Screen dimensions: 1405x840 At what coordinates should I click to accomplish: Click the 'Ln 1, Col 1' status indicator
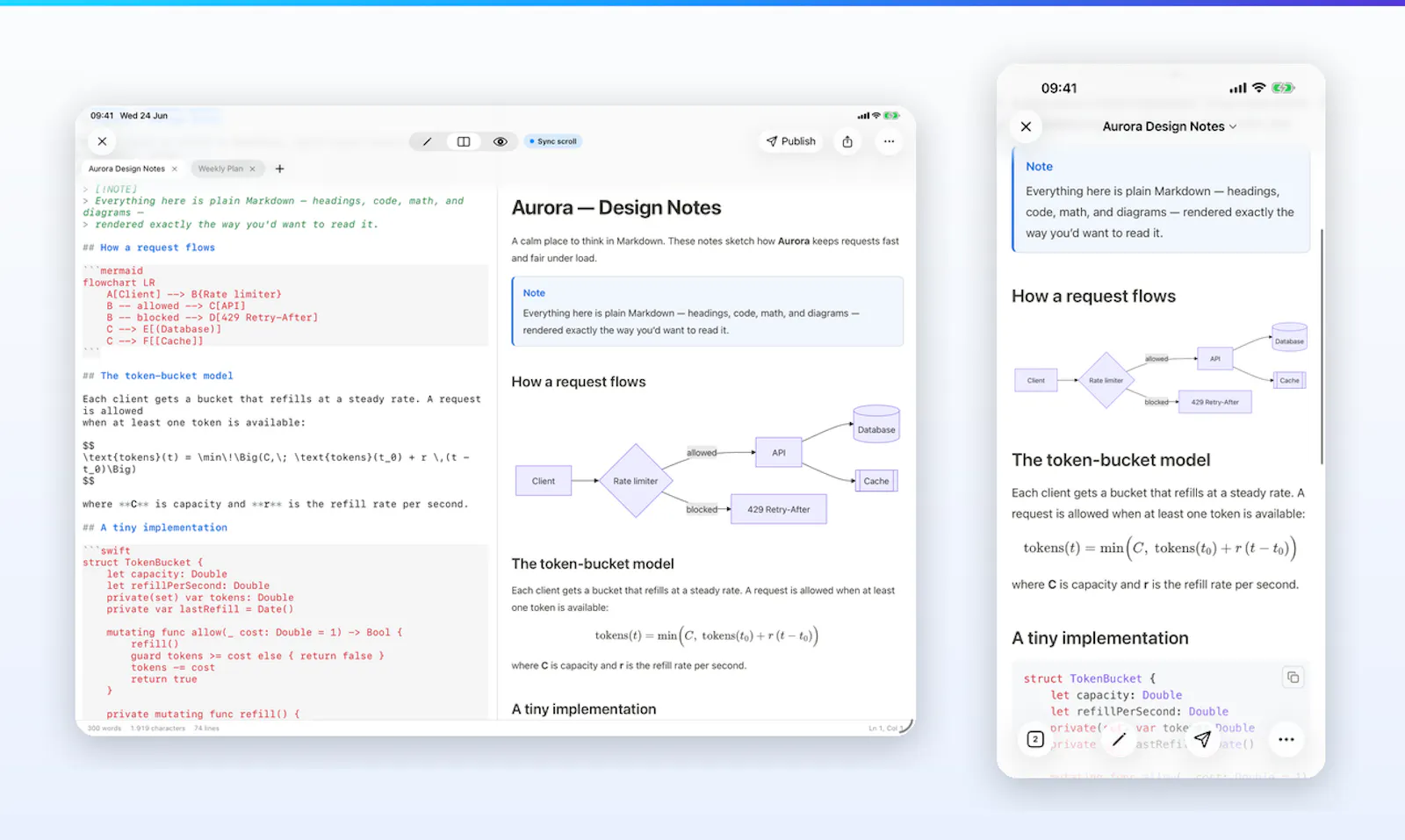click(x=886, y=729)
